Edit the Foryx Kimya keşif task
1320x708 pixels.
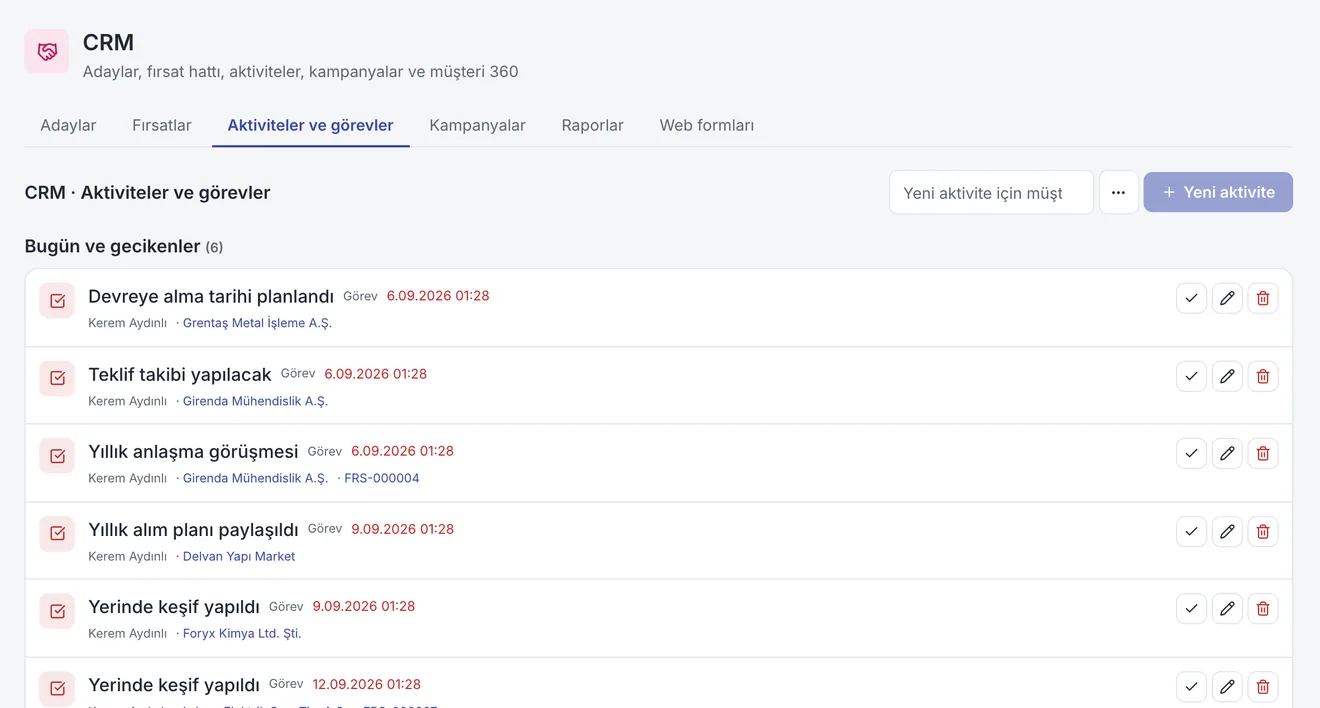(x=1227, y=608)
